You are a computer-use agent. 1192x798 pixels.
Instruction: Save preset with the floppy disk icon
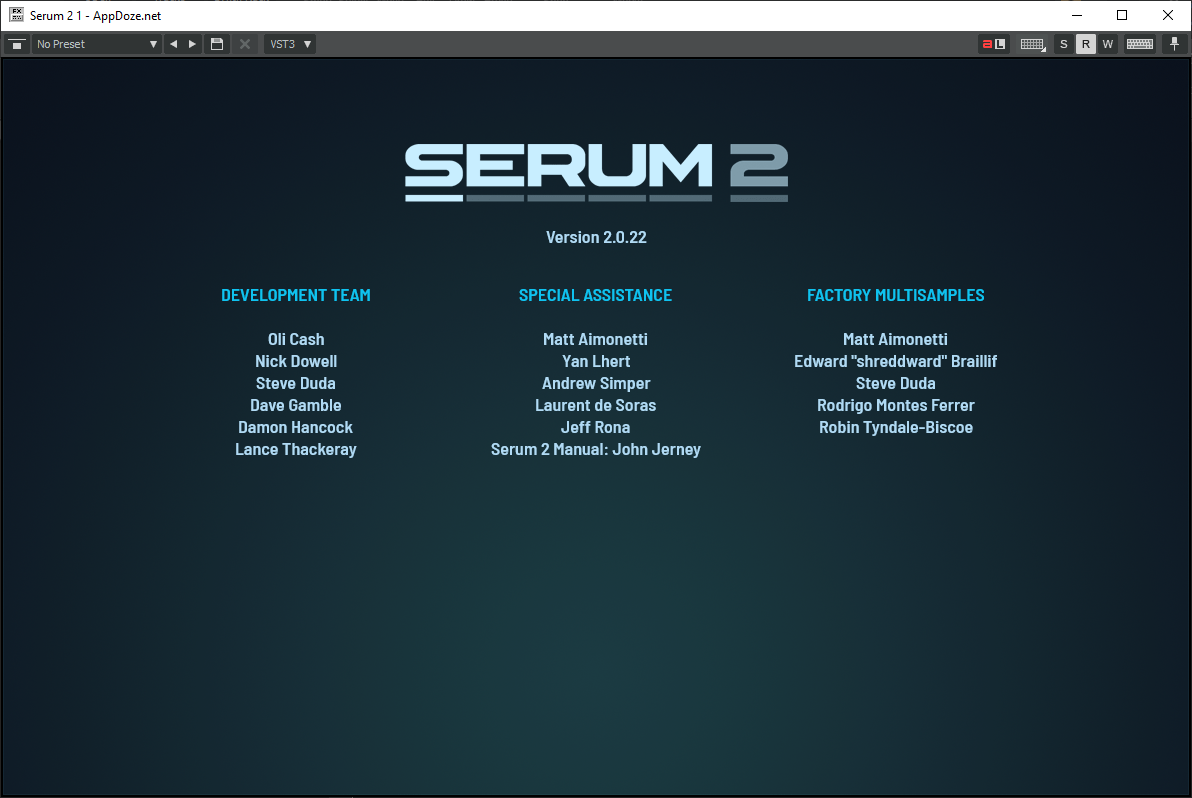point(217,44)
